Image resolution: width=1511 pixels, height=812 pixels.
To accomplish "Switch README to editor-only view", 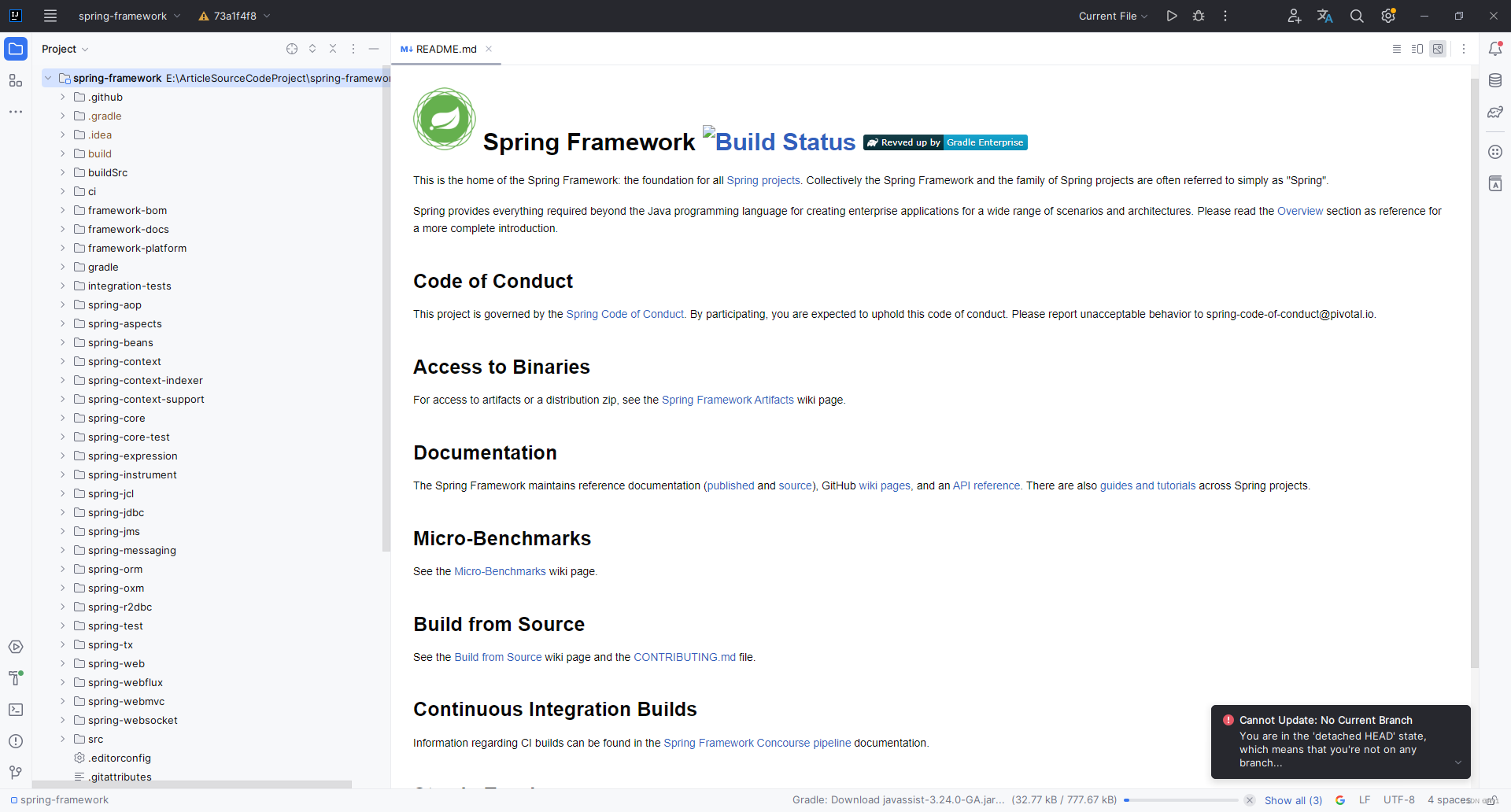I will 1397,49.
